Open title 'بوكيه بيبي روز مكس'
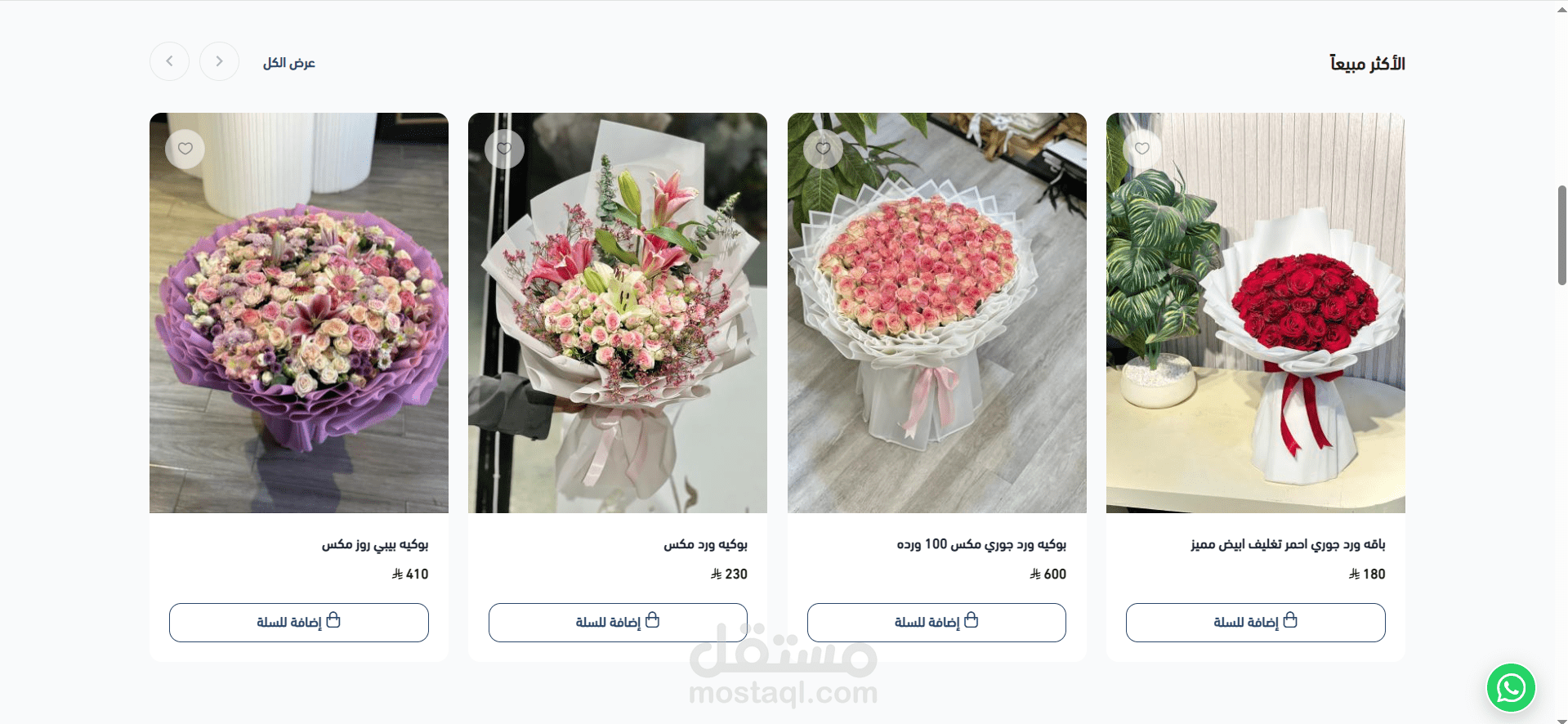The width and height of the screenshot is (1568, 724). [x=375, y=544]
